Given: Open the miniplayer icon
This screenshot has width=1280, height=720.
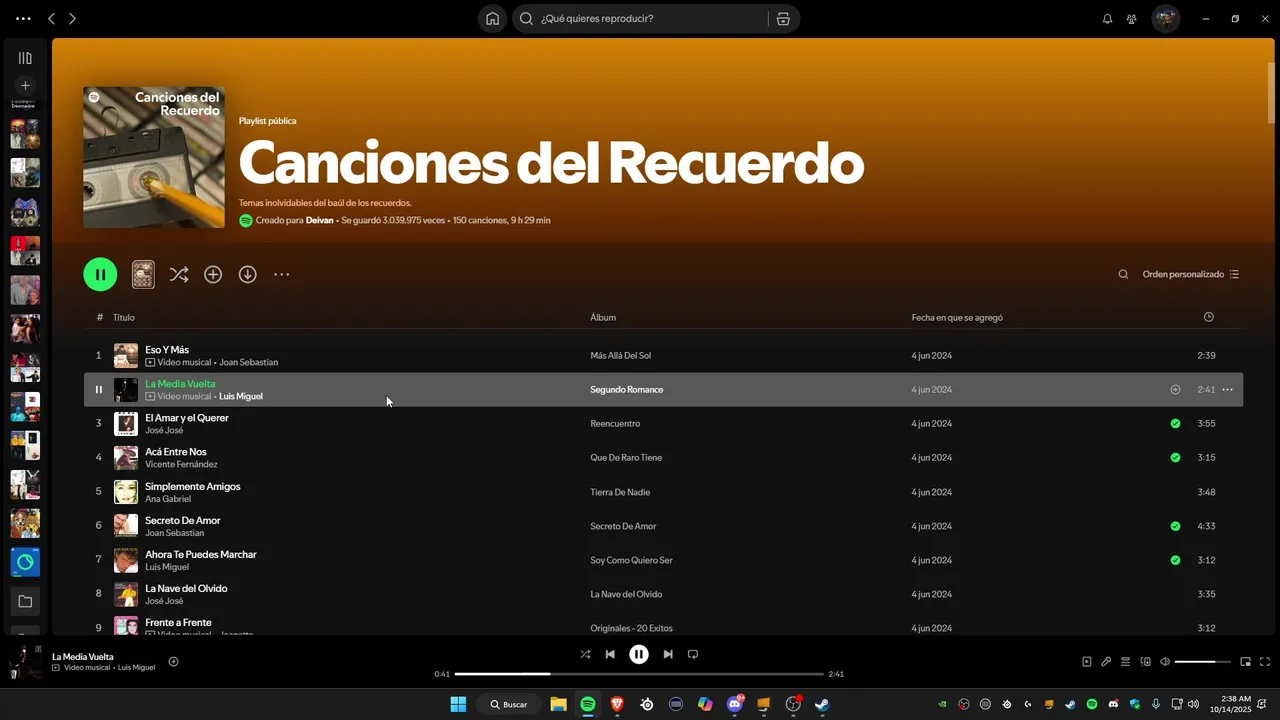Looking at the screenshot, I should click(x=1245, y=662).
